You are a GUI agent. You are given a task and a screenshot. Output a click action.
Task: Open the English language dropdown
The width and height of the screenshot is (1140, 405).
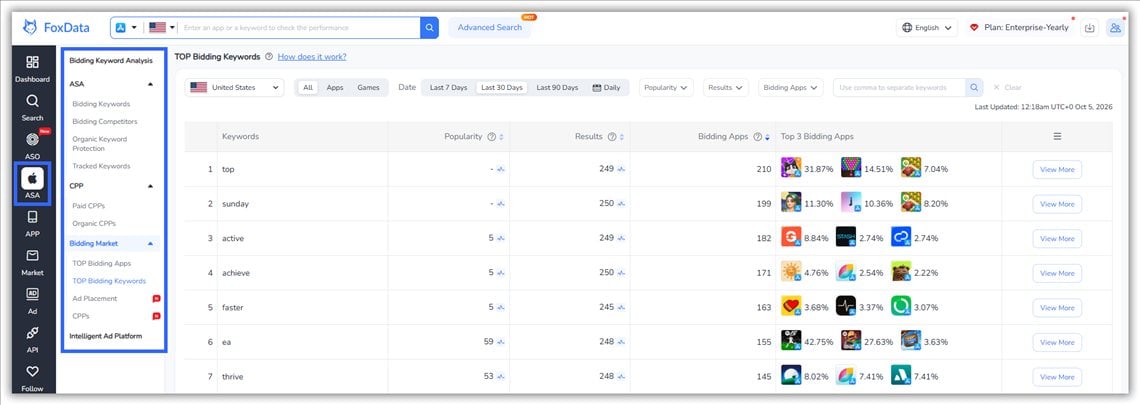point(926,28)
